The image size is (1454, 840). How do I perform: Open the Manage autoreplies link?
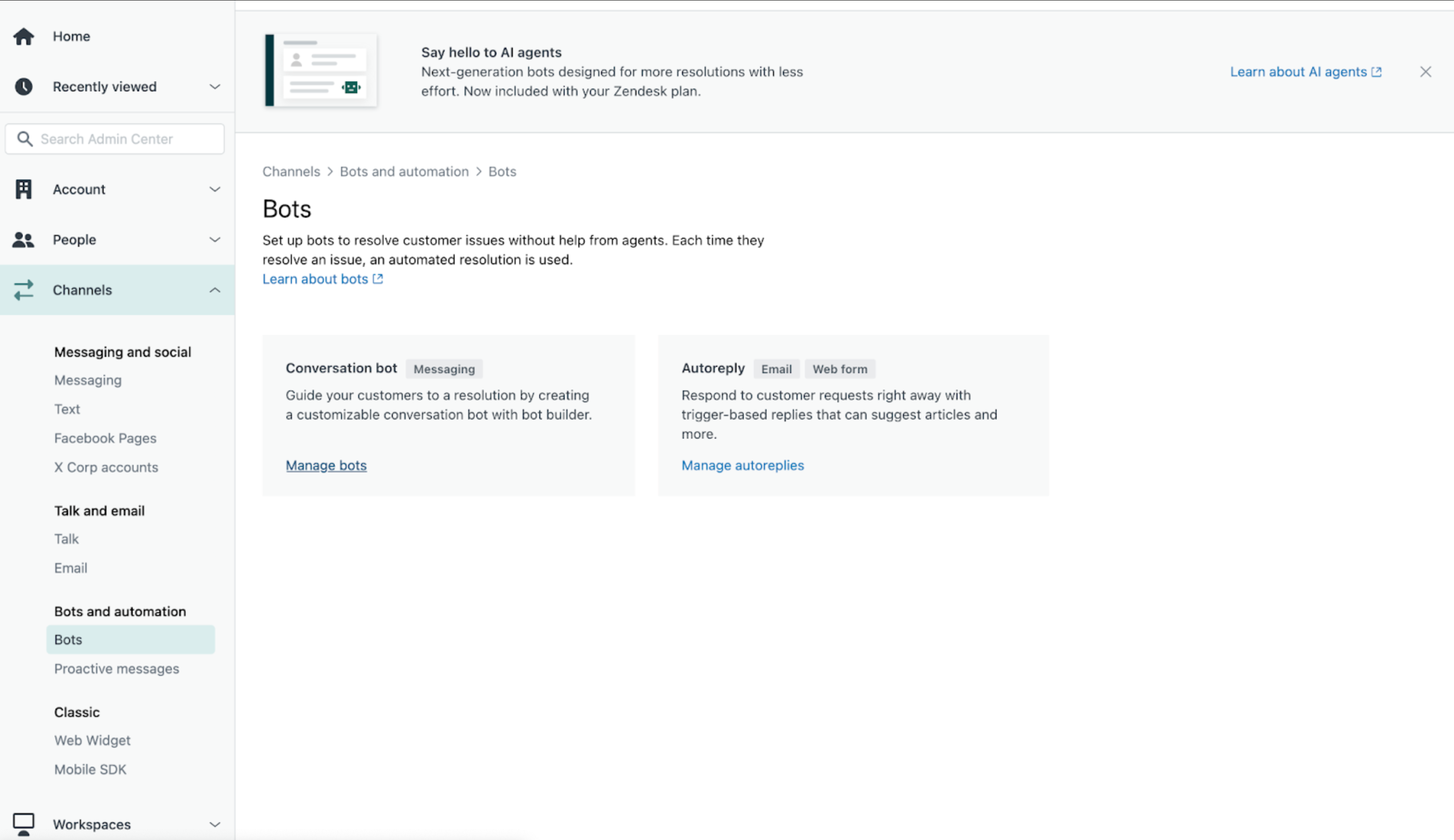[x=742, y=465]
